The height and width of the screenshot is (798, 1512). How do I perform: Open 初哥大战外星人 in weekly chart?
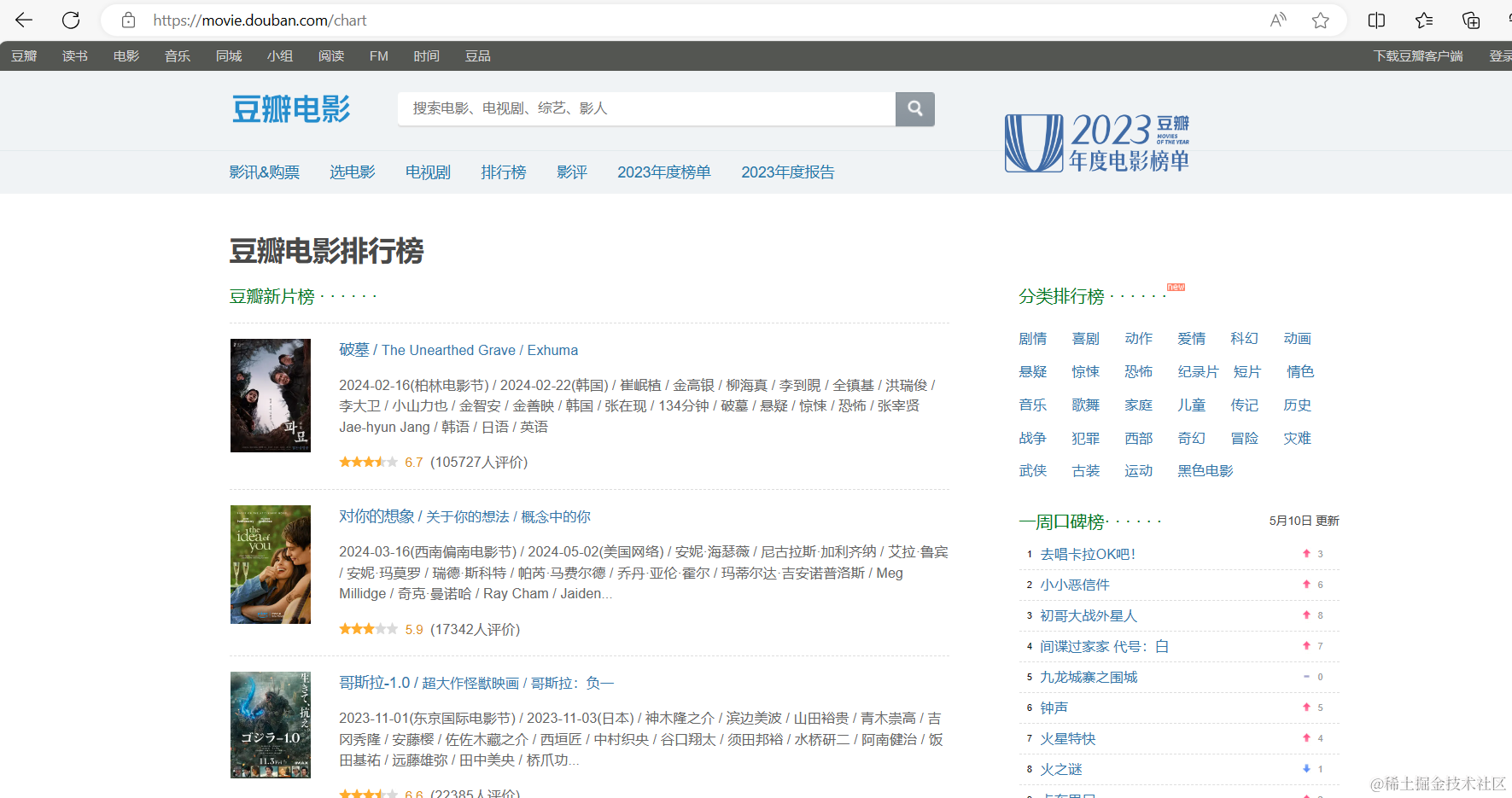click(1089, 615)
